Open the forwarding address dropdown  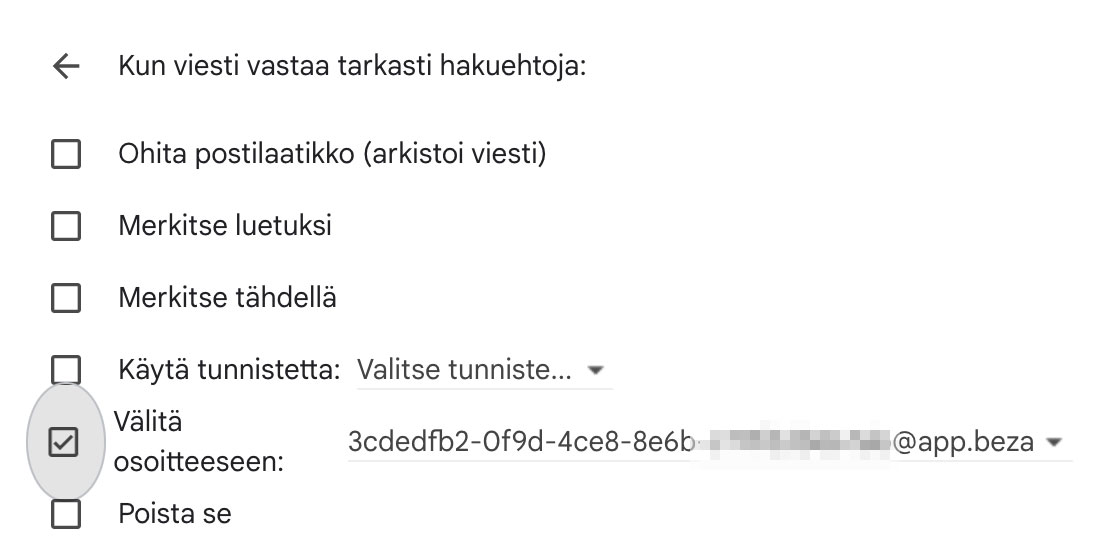[x=700, y=442]
